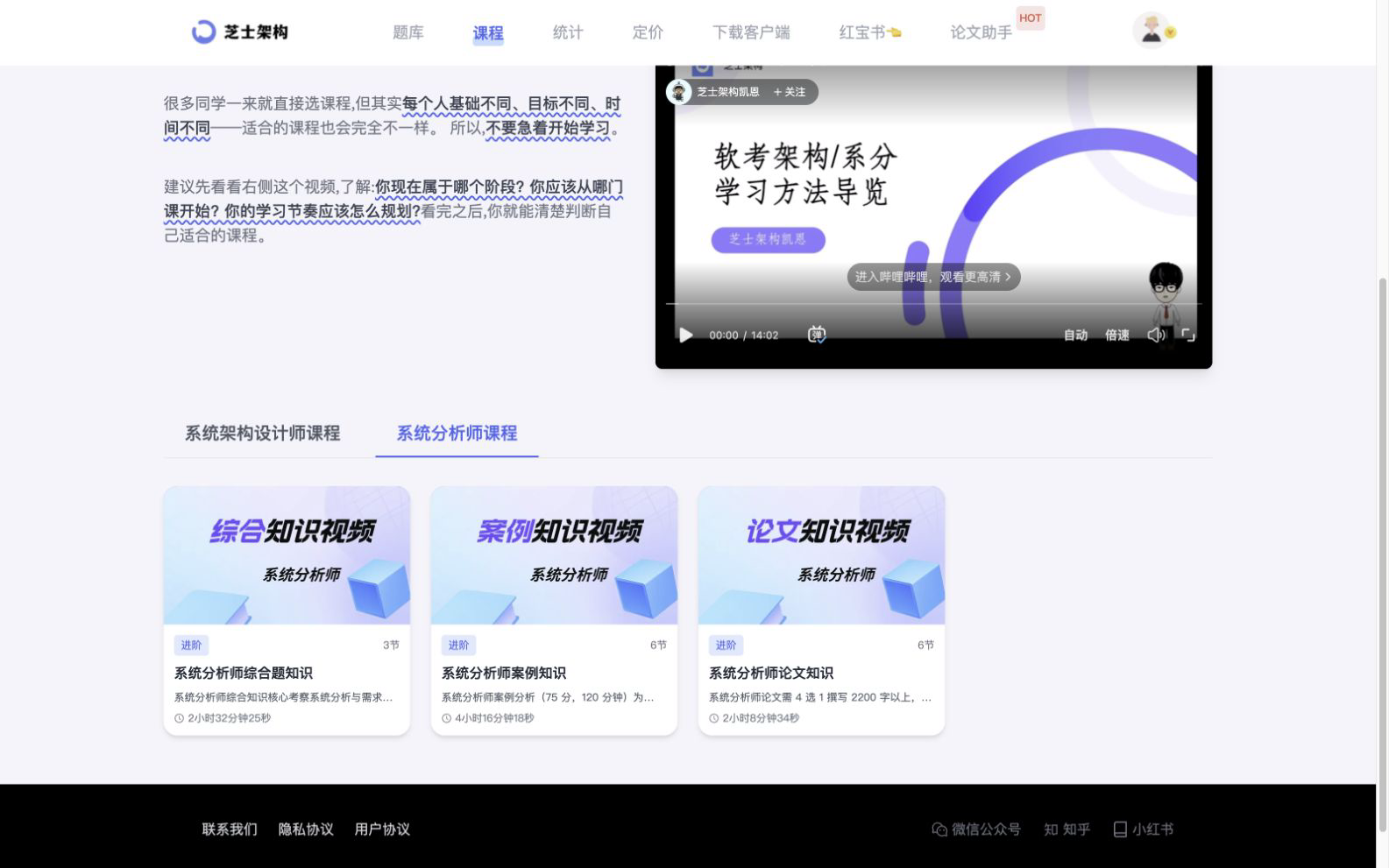Enter fullscreen video mode
The height and width of the screenshot is (868, 1389).
pyautogui.click(x=1189, y=335)
